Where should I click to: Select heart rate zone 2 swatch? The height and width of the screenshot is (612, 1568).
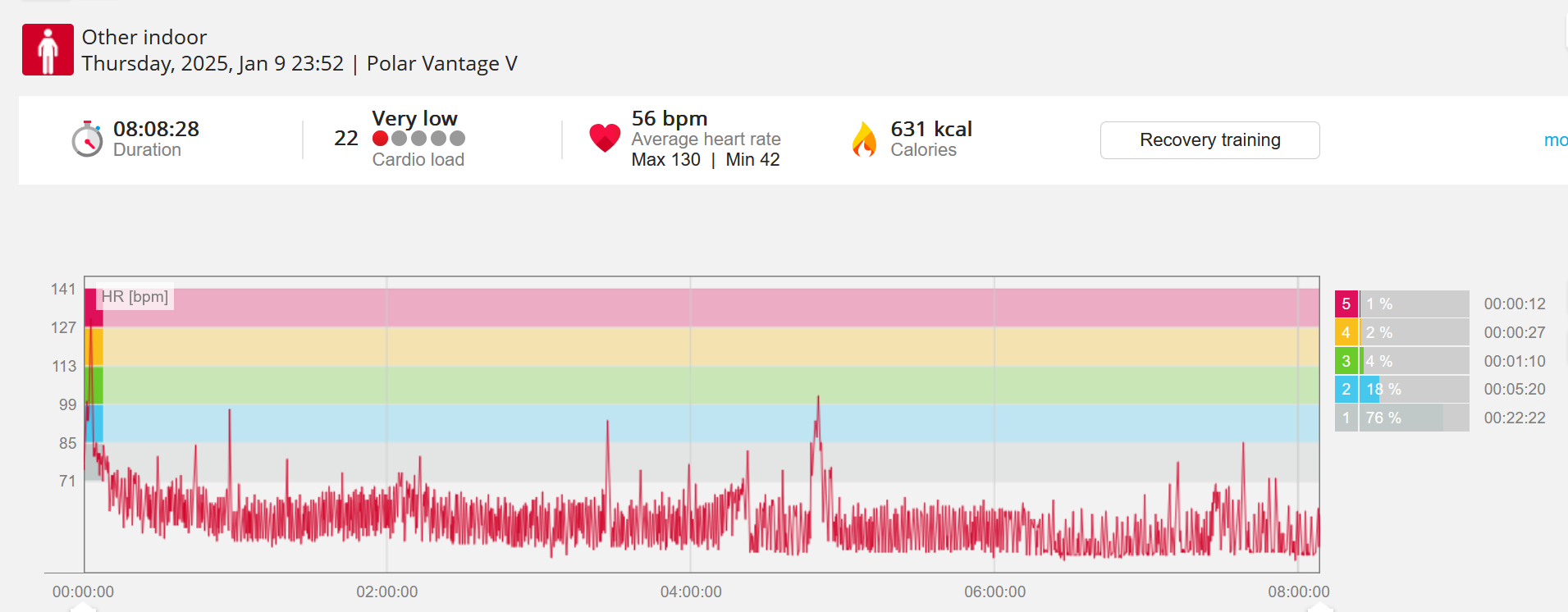[1346, 390]
